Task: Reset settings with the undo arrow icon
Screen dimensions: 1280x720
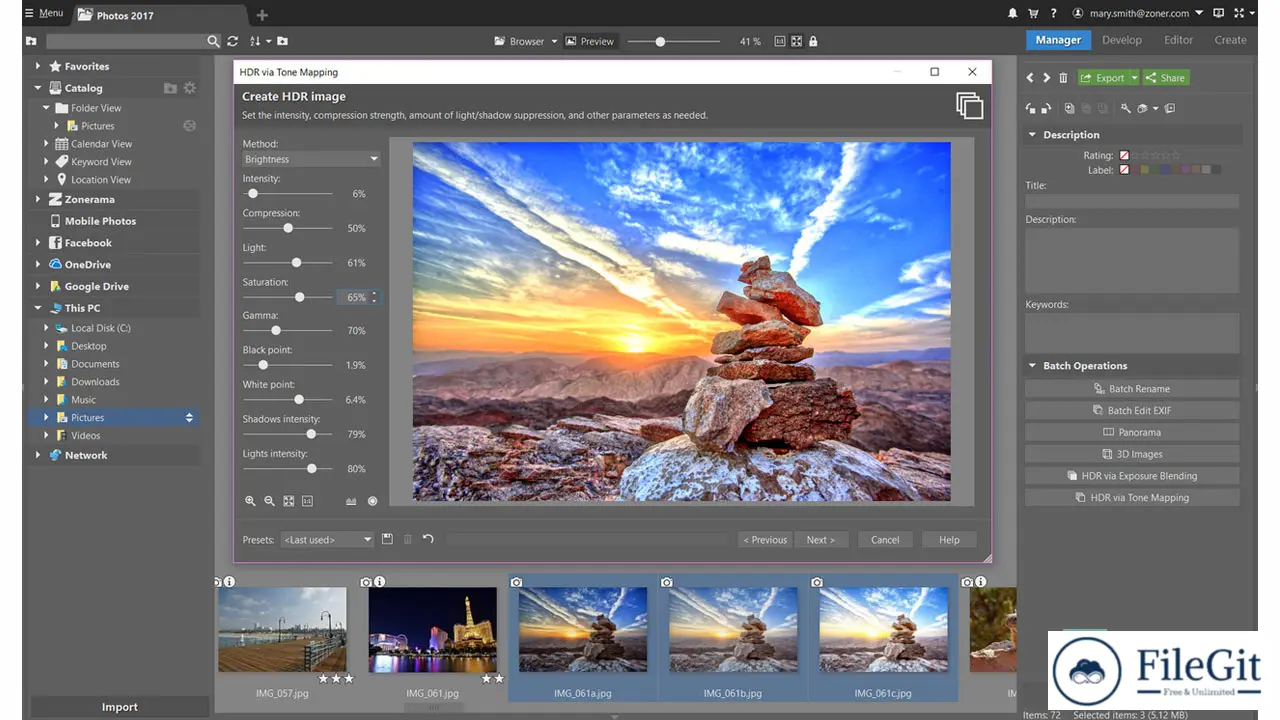Action: [x=428, y=539]
